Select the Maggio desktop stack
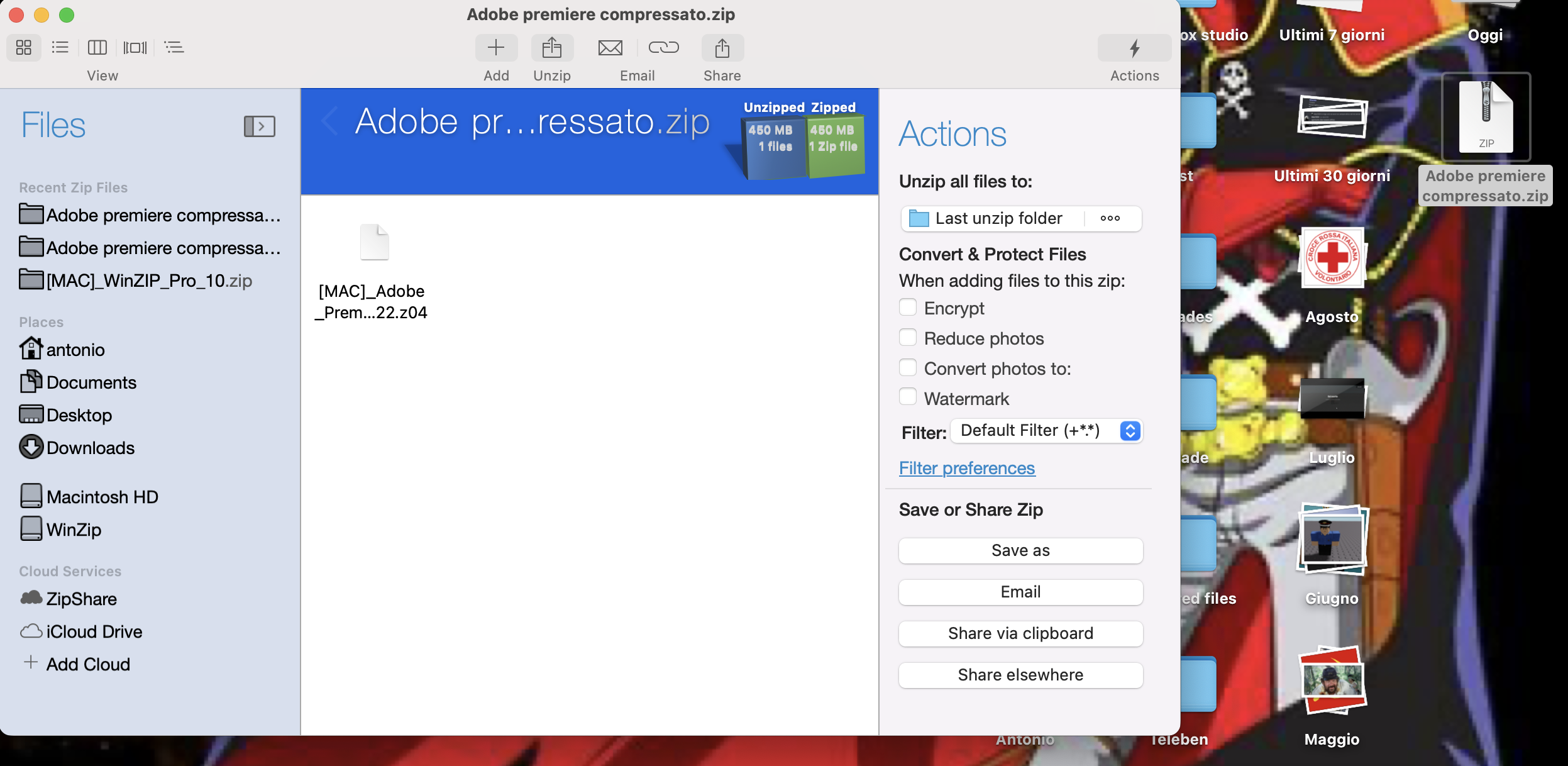1568x766 pixels. pyautogui.click(x=1332, y=696)
